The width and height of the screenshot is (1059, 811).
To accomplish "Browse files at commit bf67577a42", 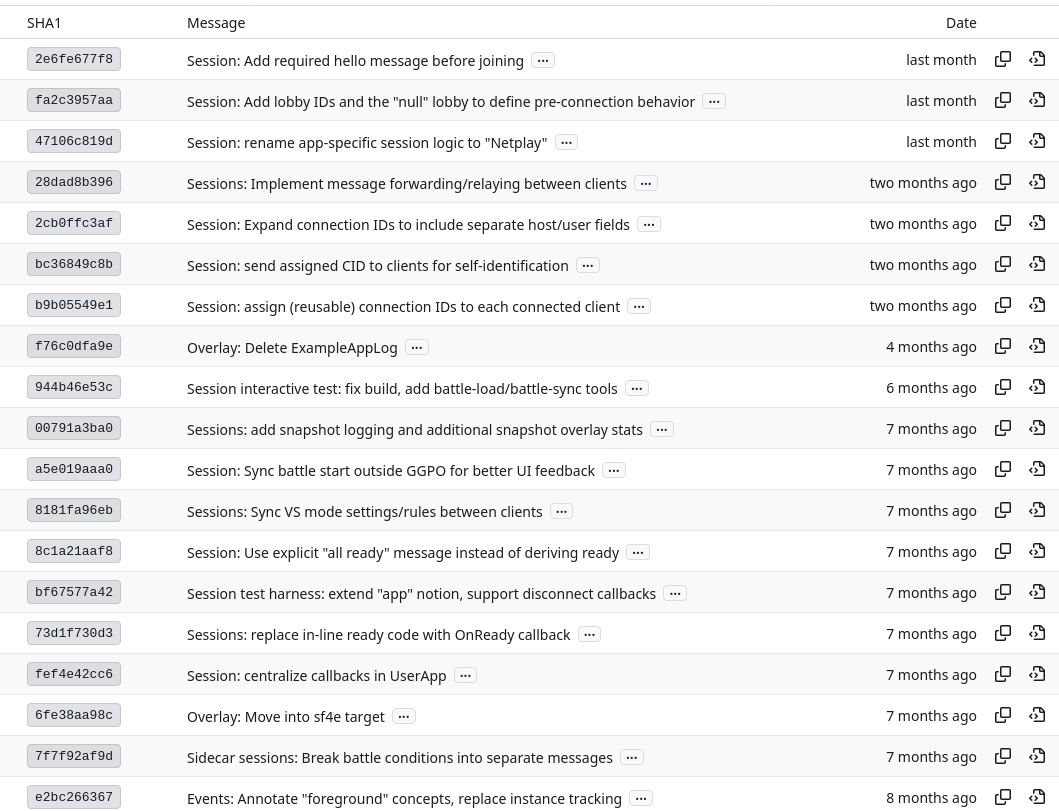I will (1037, 592).
